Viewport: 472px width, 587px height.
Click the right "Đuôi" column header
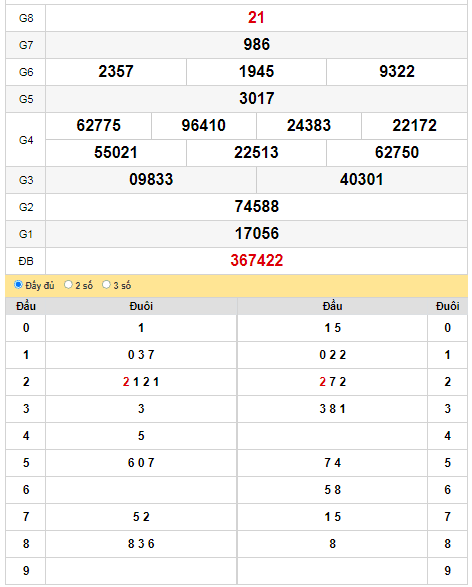click(x=447, y=306)
